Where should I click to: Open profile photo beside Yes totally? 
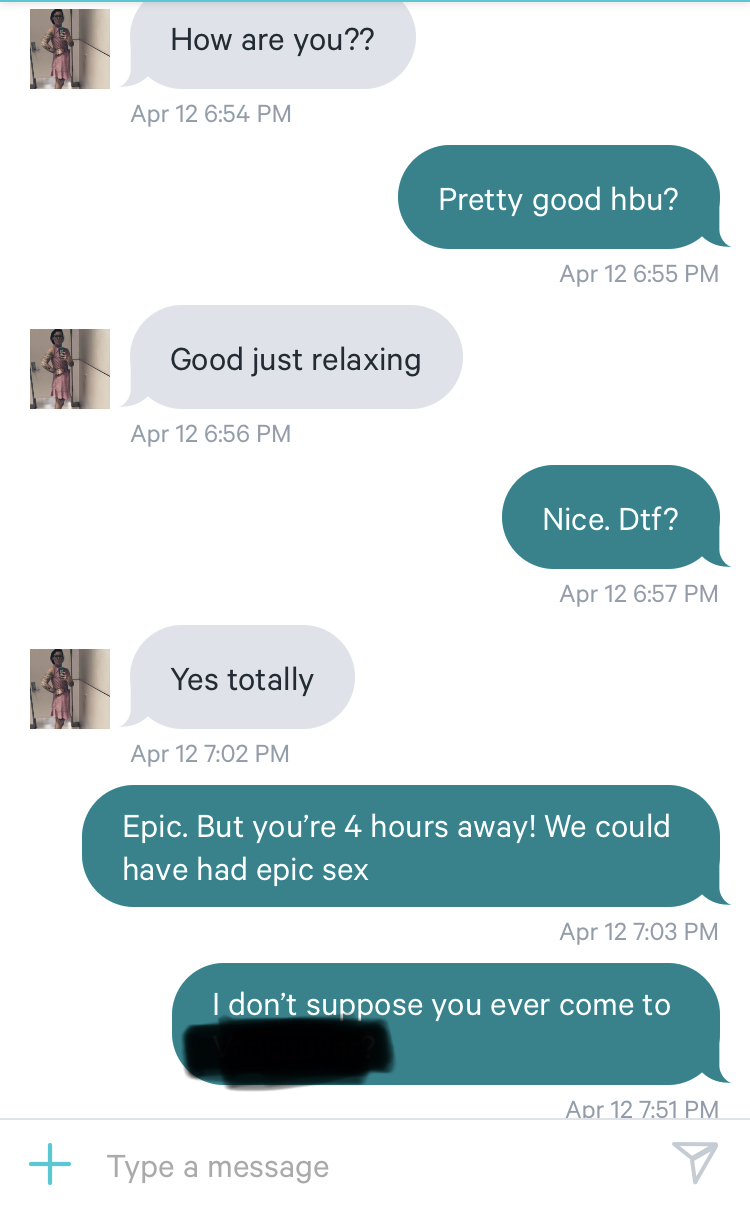coord(70,689)
